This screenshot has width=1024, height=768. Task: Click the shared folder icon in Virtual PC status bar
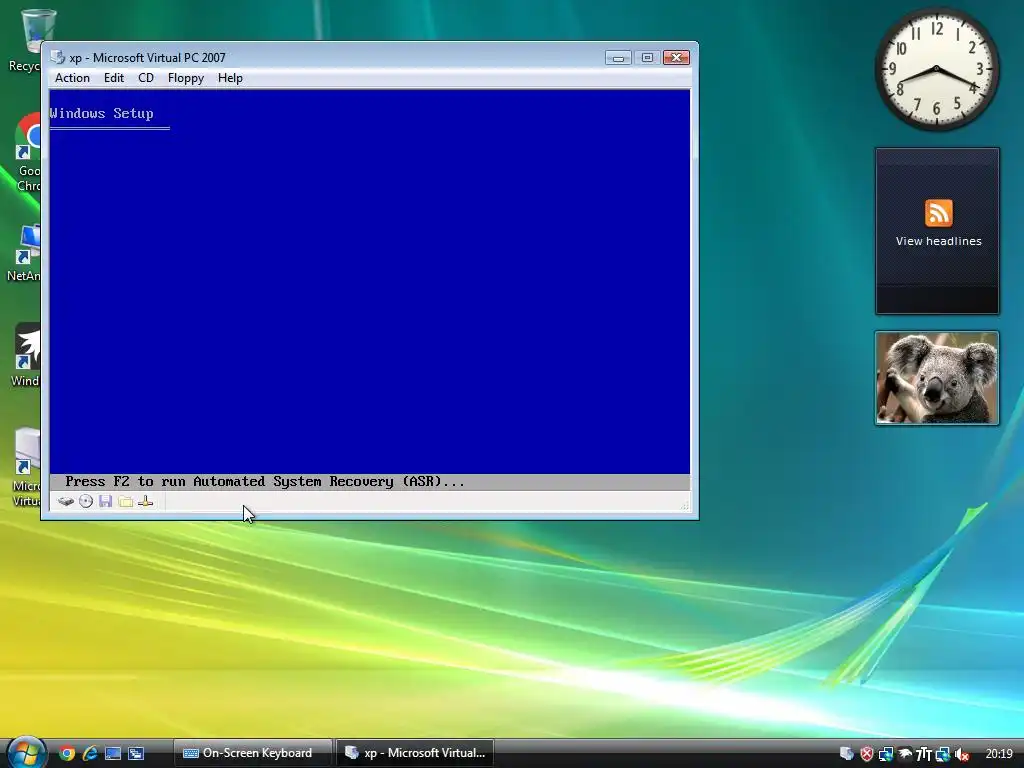pos(125,502)
